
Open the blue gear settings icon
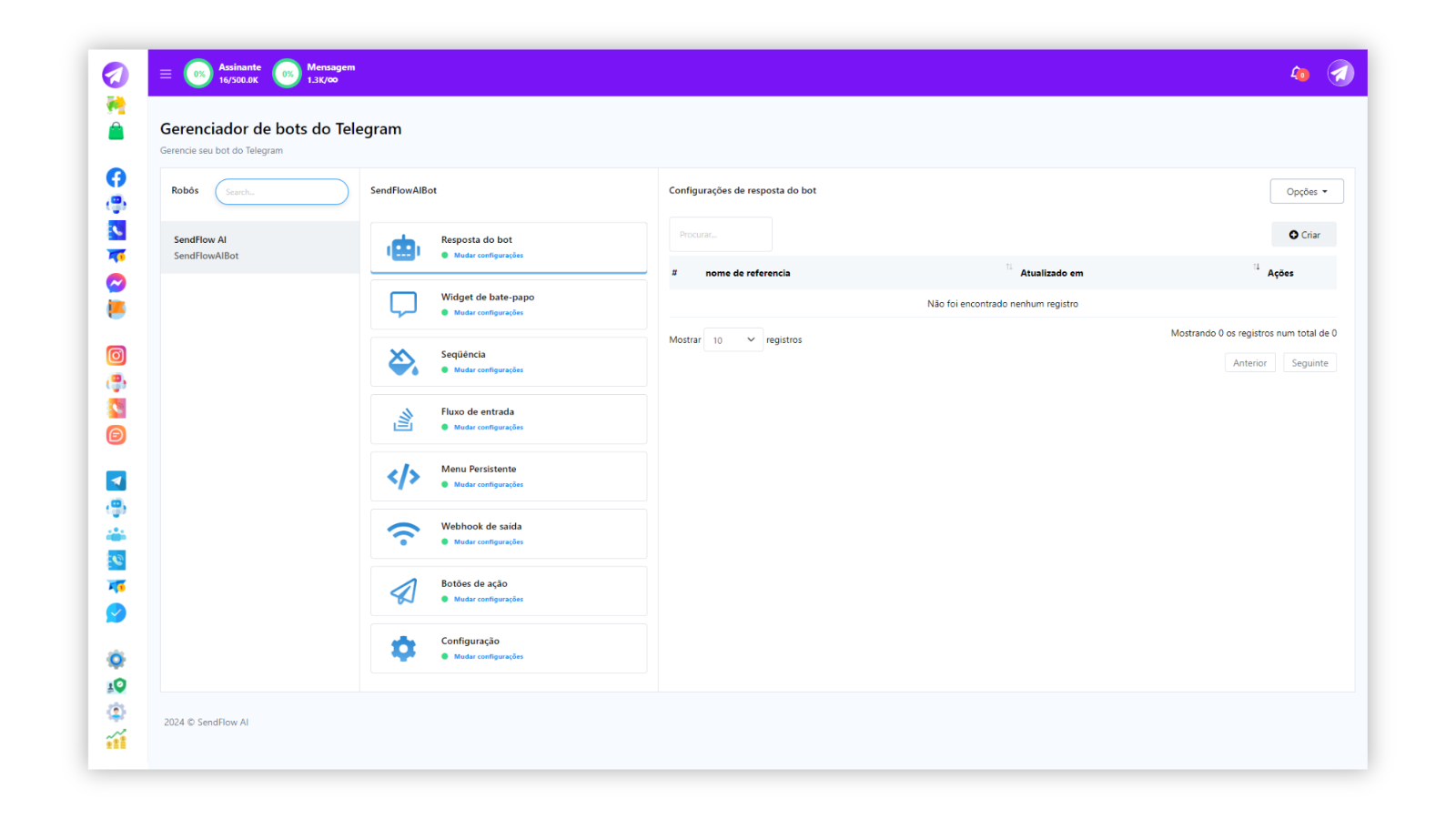click(116, 659)
